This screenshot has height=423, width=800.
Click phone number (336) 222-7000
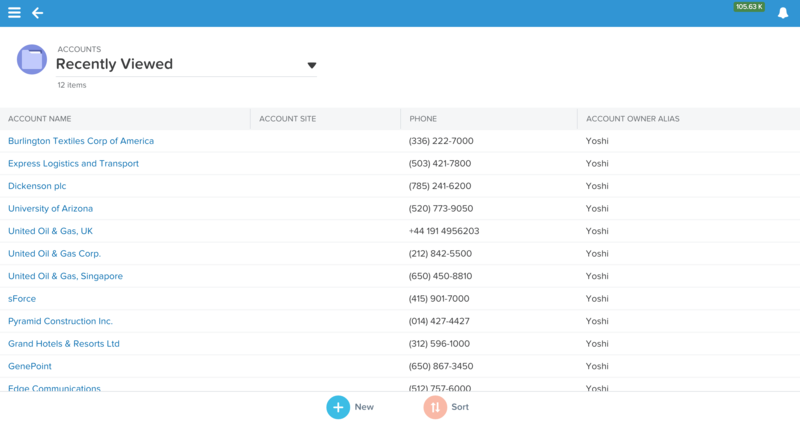[x=441, y=141]
